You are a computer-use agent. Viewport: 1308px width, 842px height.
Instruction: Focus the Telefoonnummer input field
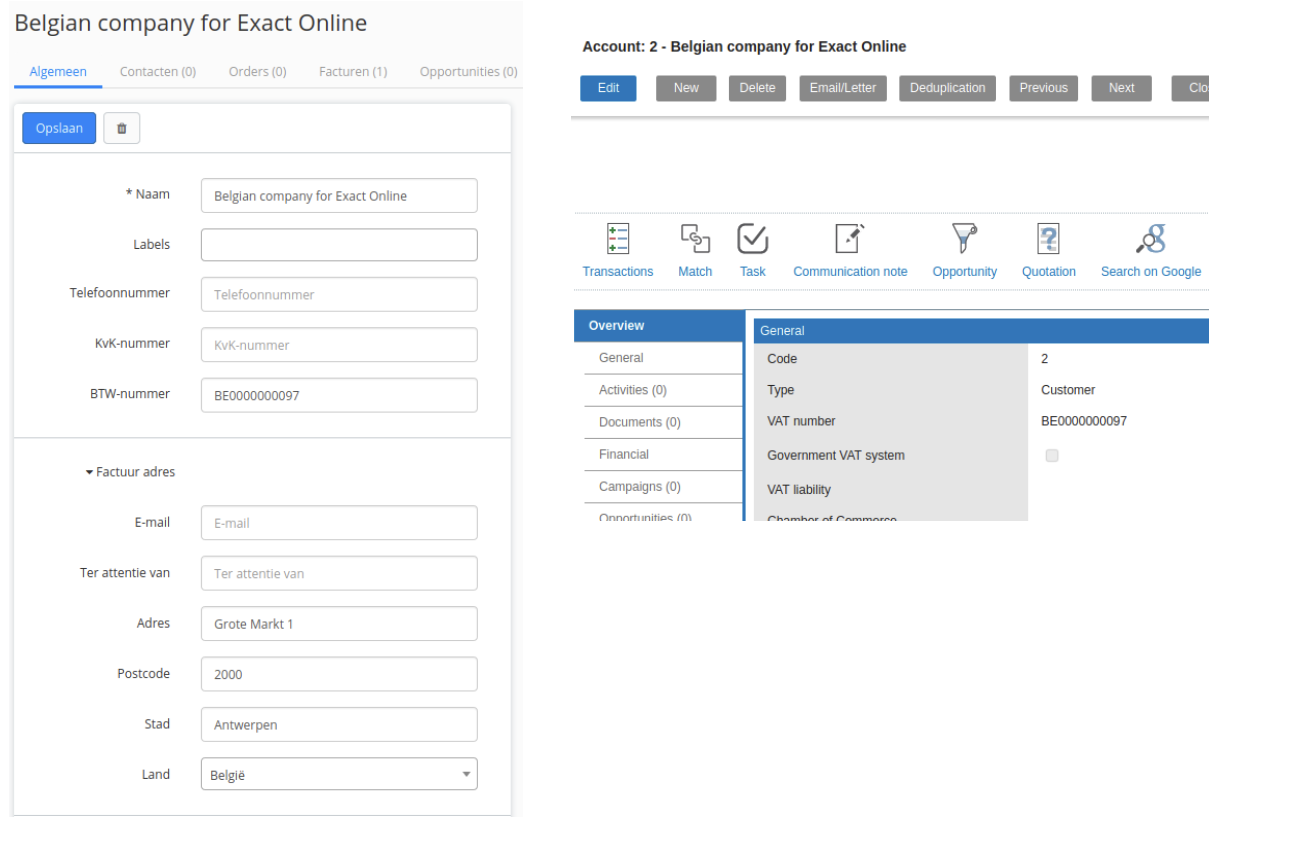point(339,295)
